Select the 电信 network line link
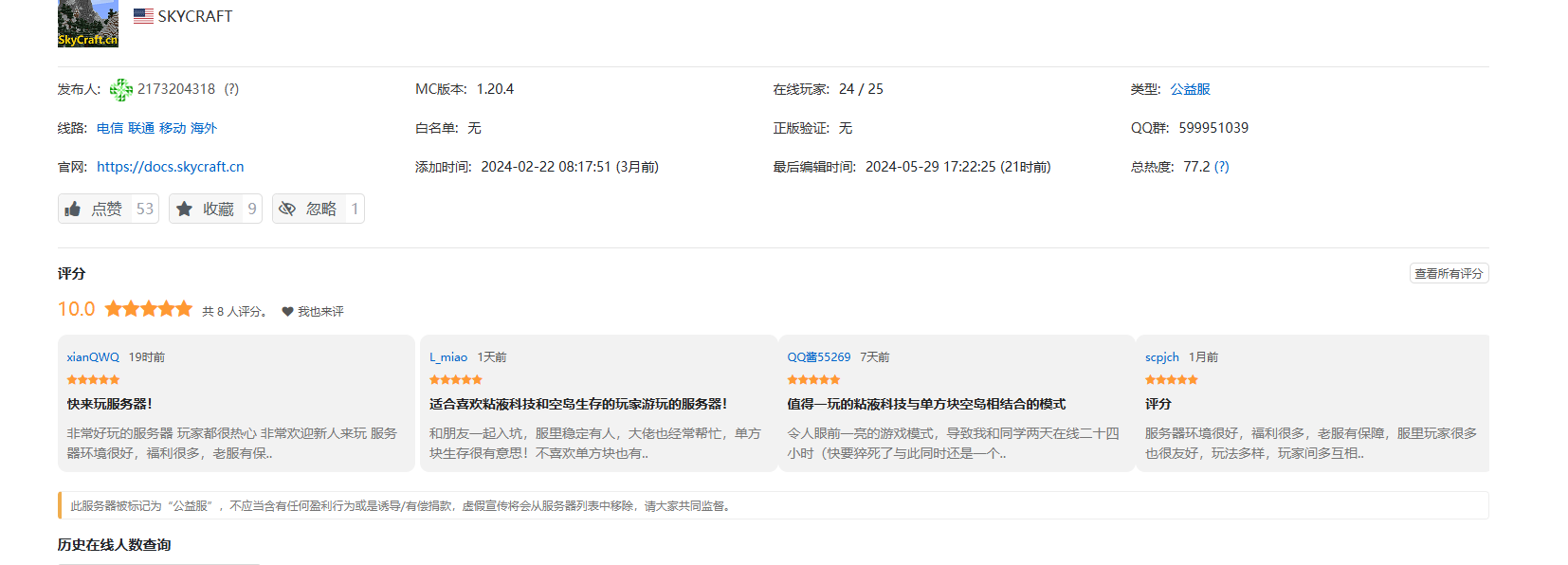 coord(110,128)
